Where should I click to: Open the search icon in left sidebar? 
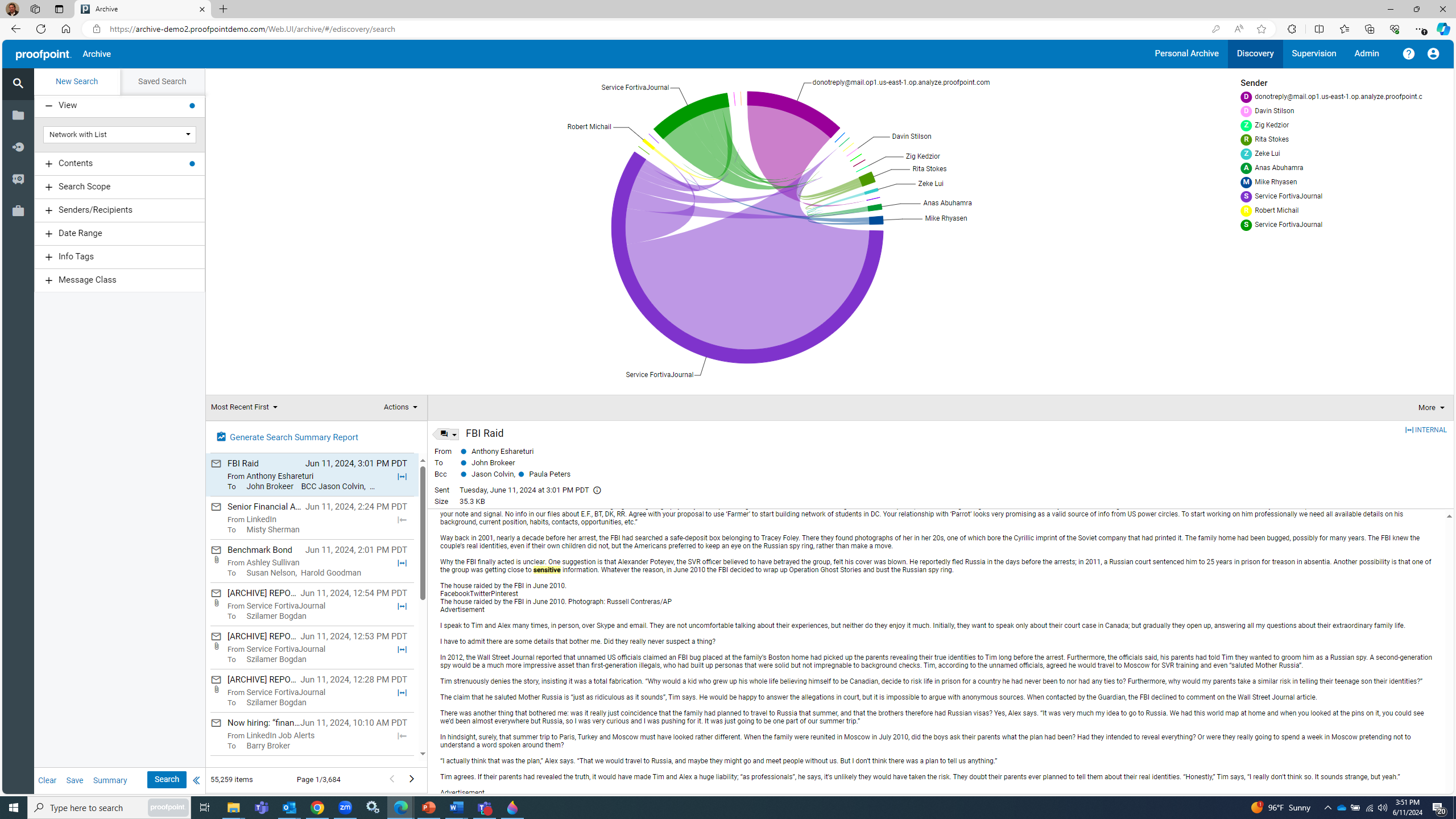pos(18,84)
